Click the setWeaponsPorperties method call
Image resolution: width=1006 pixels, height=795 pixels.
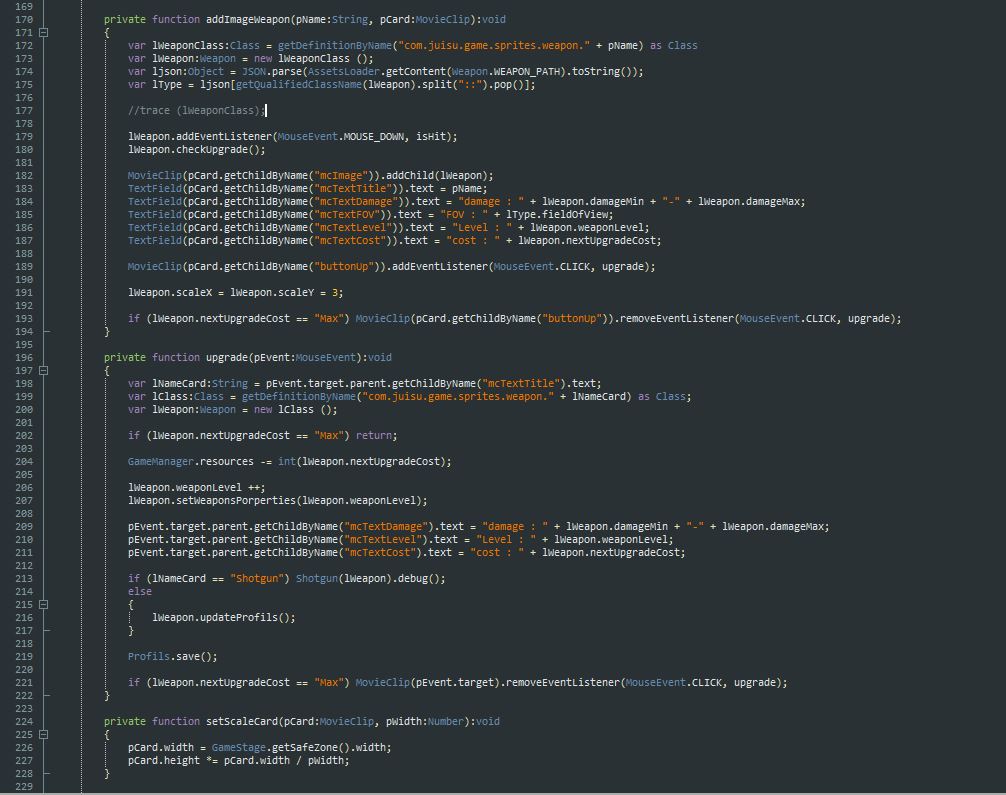pyautogui.click(x=235, y=500)
